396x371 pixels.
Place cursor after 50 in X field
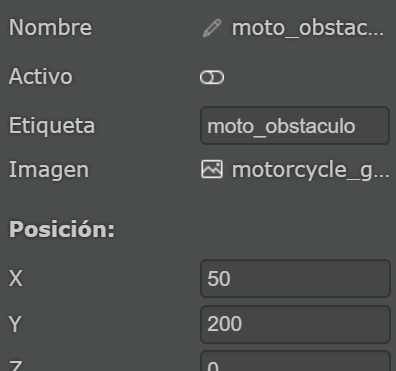[231, 279]
